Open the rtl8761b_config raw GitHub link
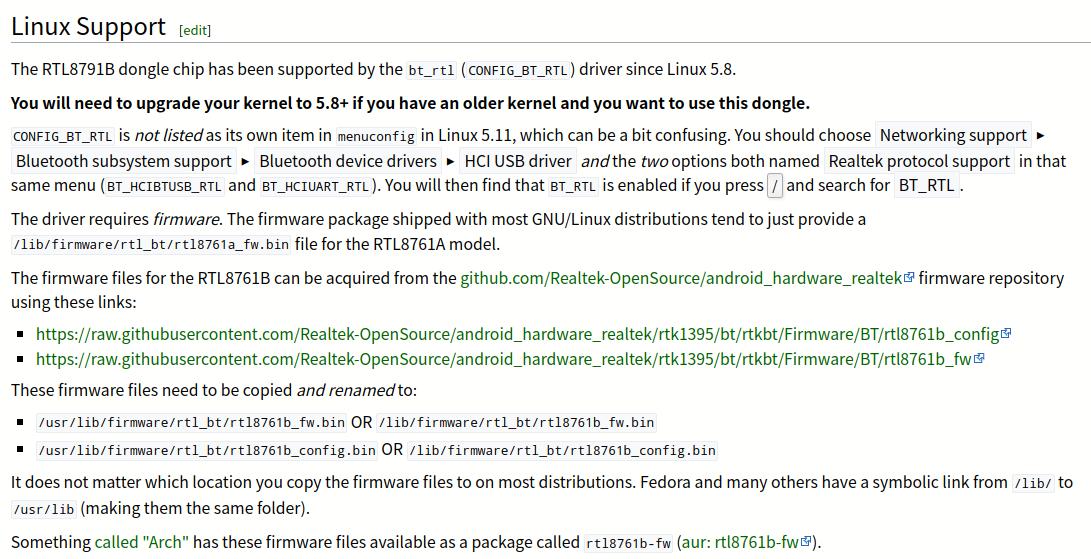 tap(517, 334)
